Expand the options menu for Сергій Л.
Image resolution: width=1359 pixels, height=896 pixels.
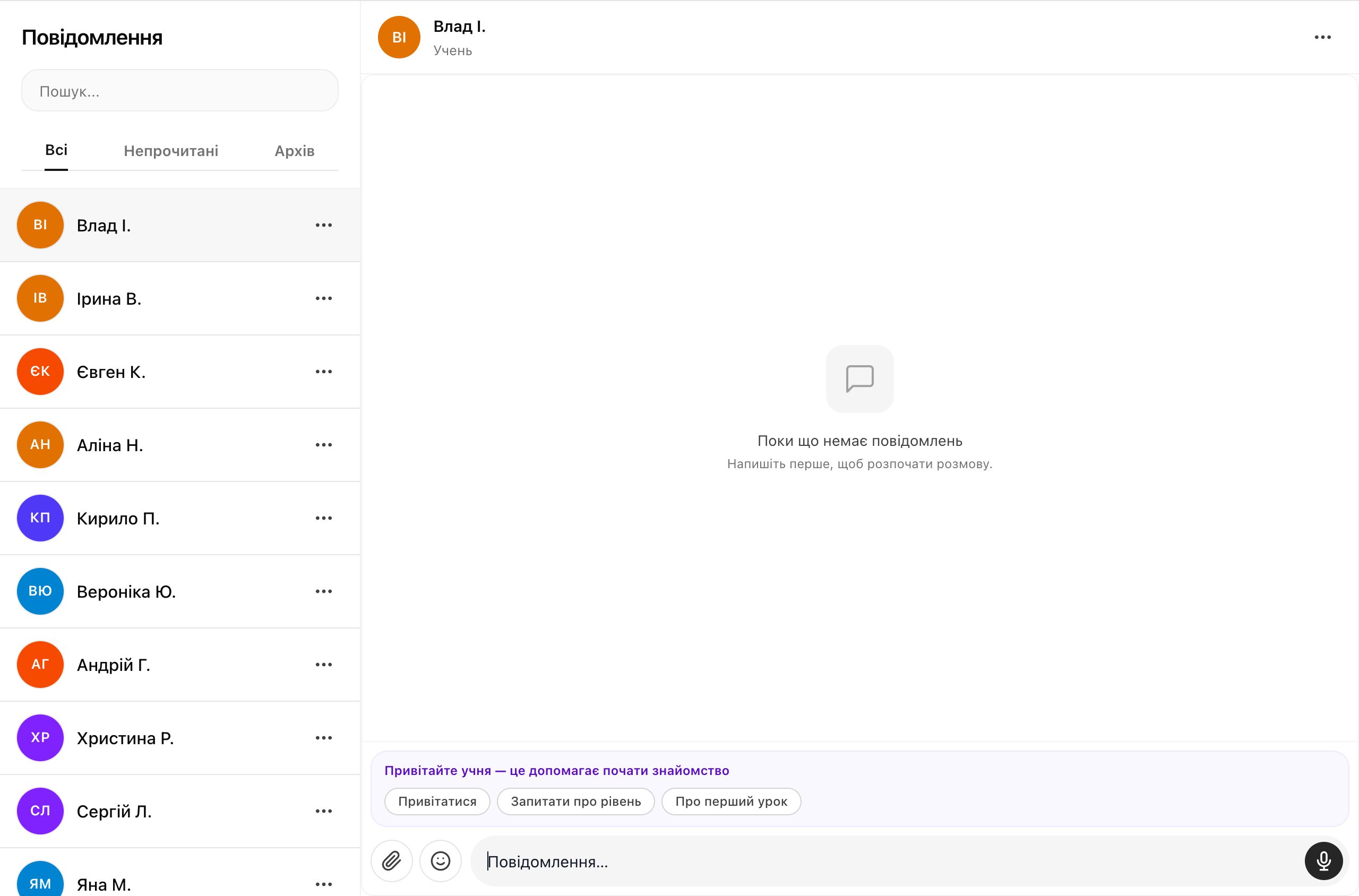323,811
